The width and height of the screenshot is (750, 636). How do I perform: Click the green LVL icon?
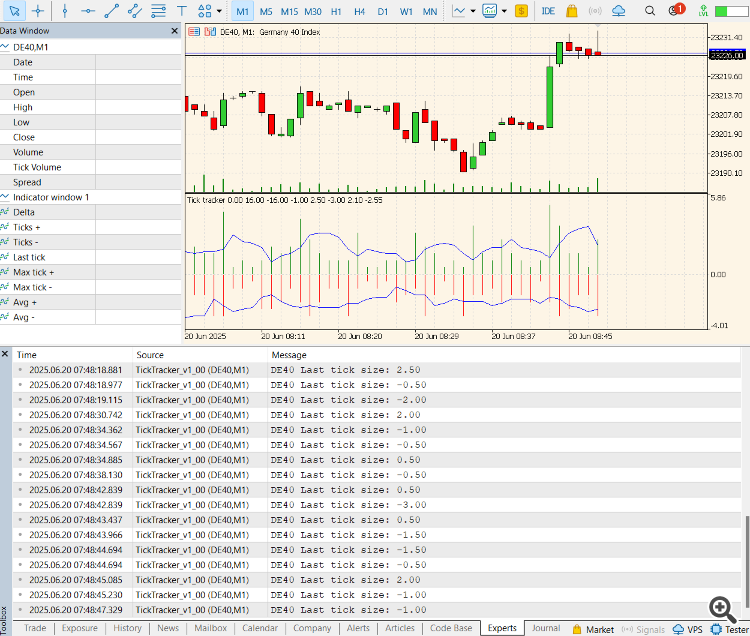pos(703,11)
